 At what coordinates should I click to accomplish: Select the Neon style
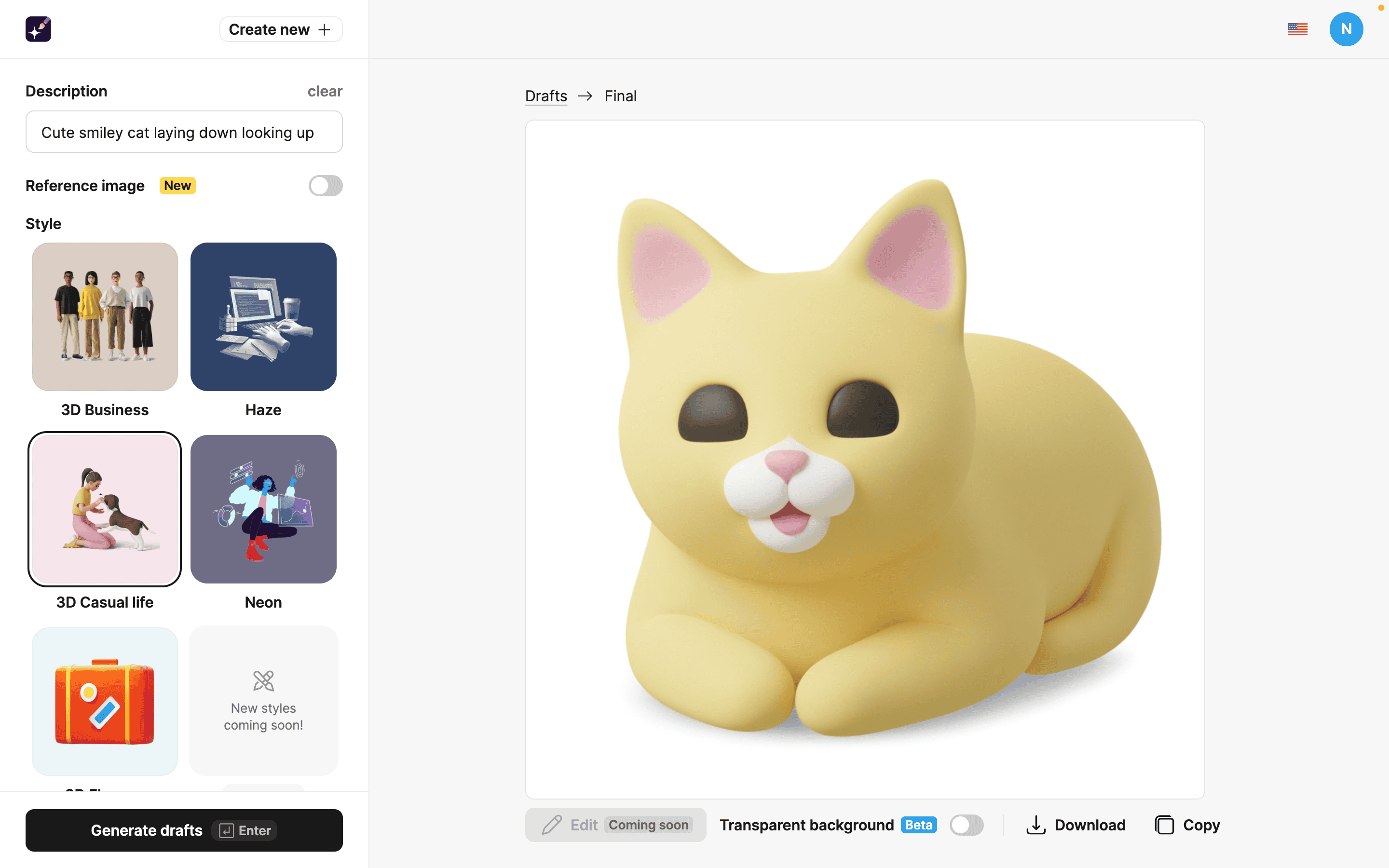[x=264, y=509]
